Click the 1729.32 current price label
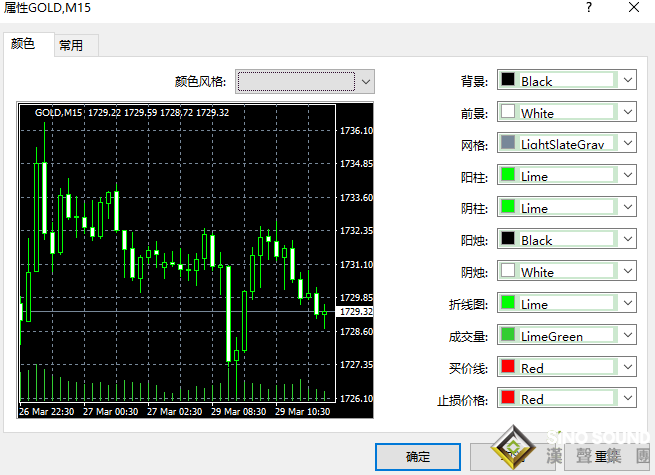The height and width of the screenshot is (475, 655). [355, 312]
